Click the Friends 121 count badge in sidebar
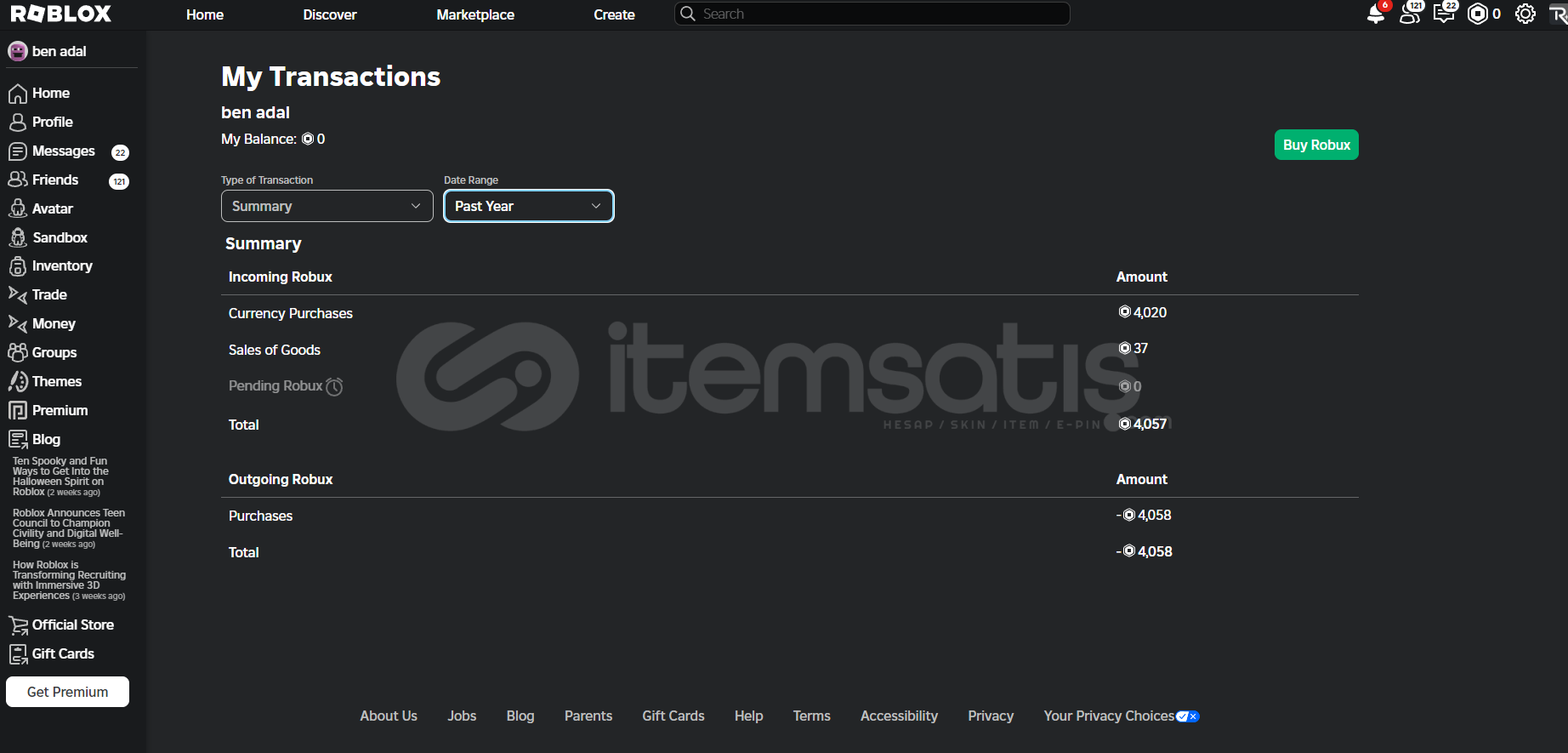The width and height of the screenshot is (1568, 753). pos(119,181)
